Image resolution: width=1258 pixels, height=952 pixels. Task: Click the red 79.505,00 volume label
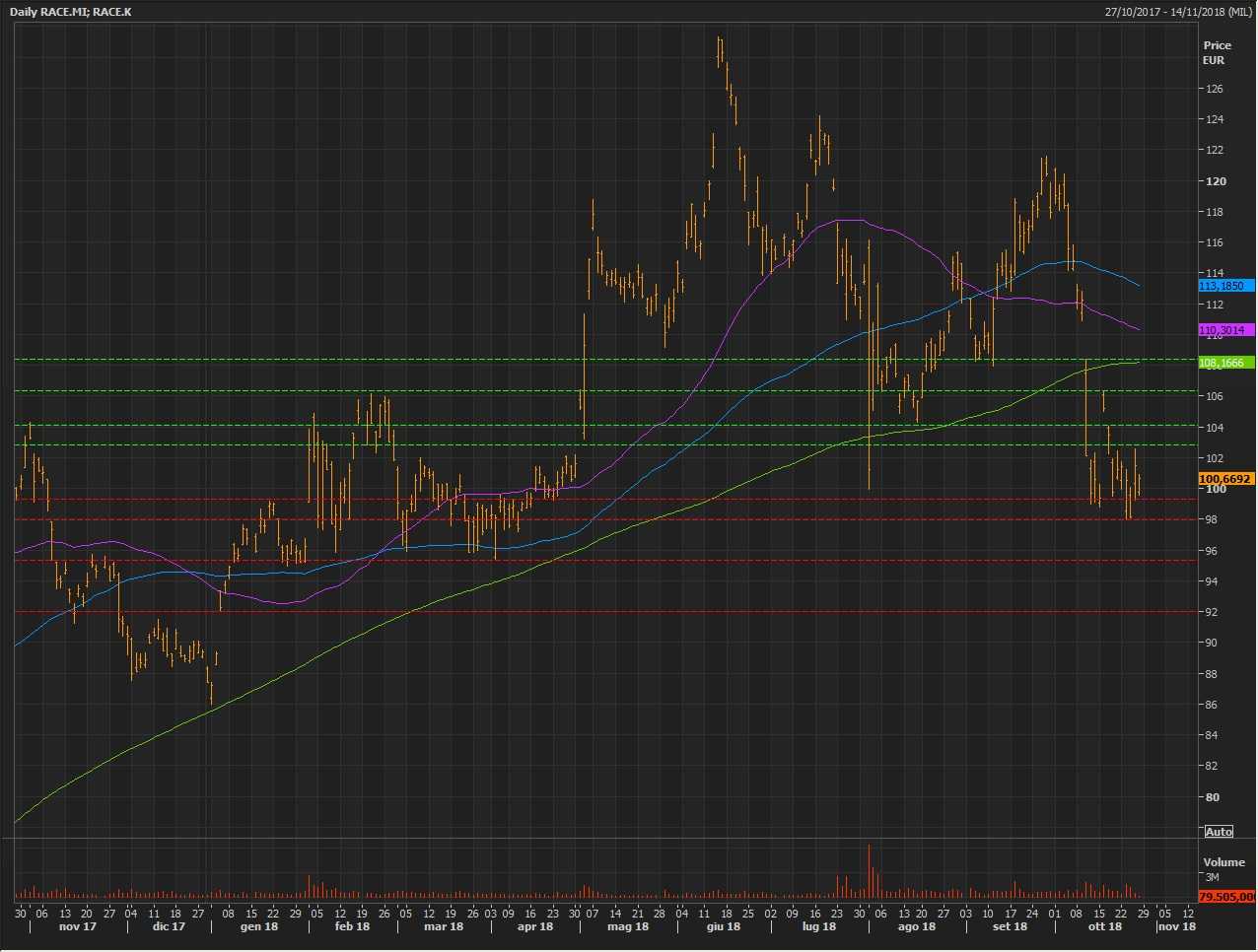click(1225, 897)
